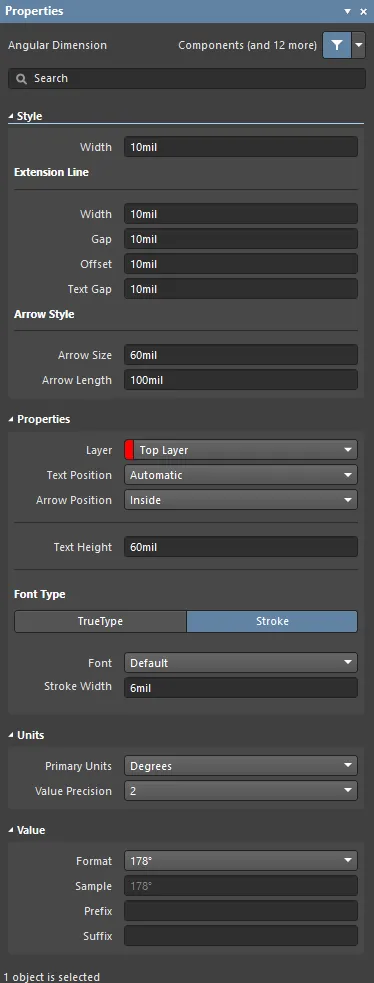Screen dimensions: 374x983
Task: Edit the Style Width field
Action: (241, 147)
